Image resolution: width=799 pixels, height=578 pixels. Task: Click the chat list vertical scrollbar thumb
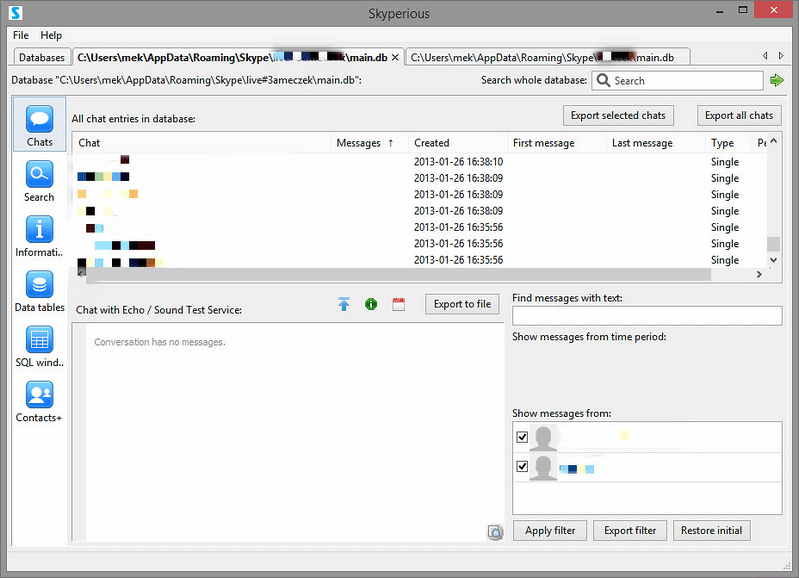774,244
